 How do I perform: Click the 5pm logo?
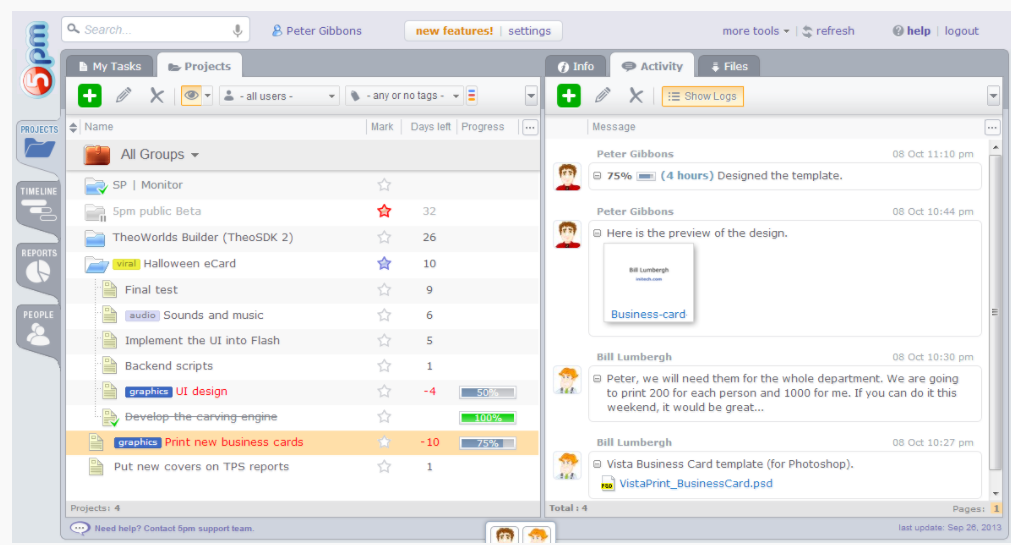[38, 60]
